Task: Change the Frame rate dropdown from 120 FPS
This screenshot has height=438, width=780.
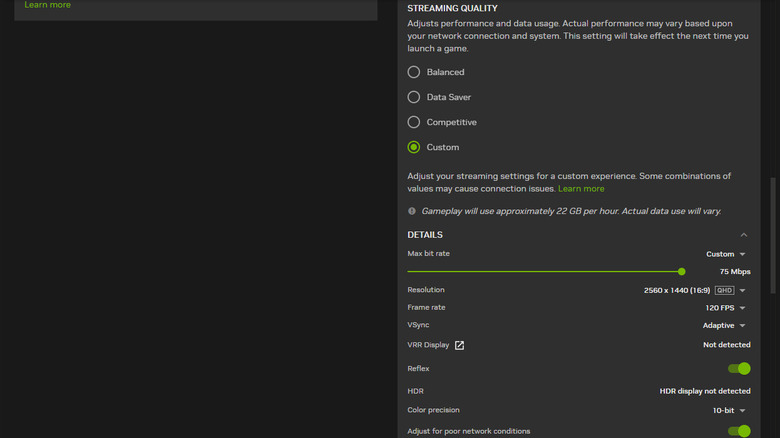Action: pyautogui.click(x=726, y=308)
